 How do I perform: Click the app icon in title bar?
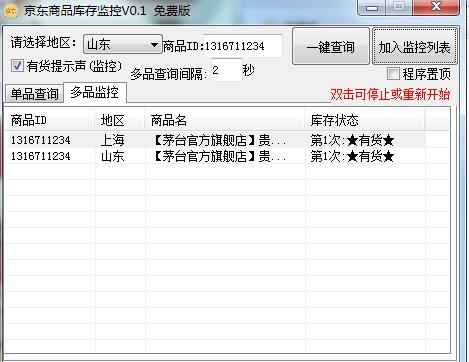tap(10, 11)
